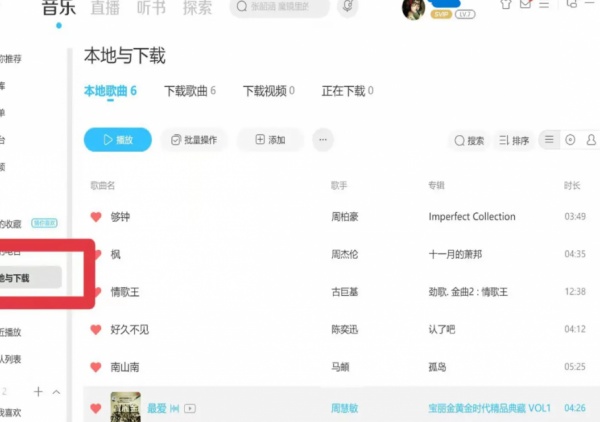600x422 pixels.
Task: Go to the 直播 top navigation tab
Action: (106, 8)
